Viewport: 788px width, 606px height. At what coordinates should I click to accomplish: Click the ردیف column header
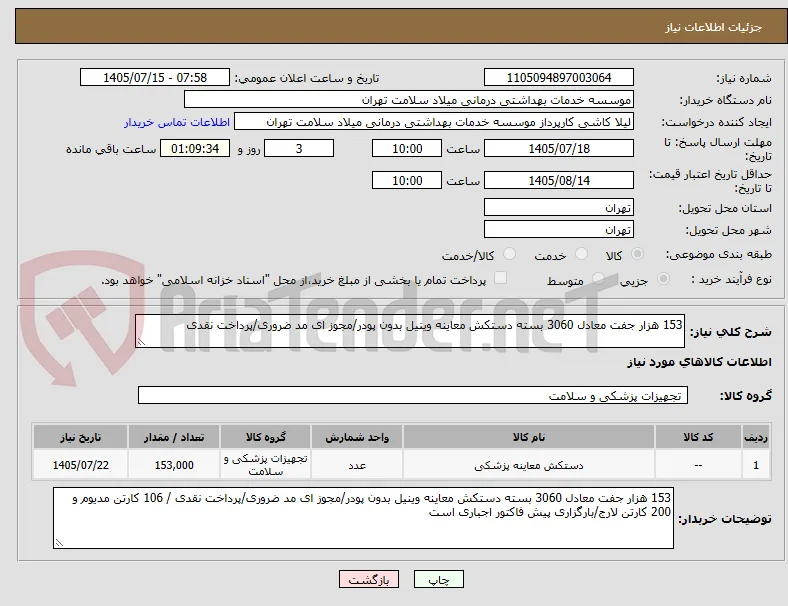click(x=756, y=437)
